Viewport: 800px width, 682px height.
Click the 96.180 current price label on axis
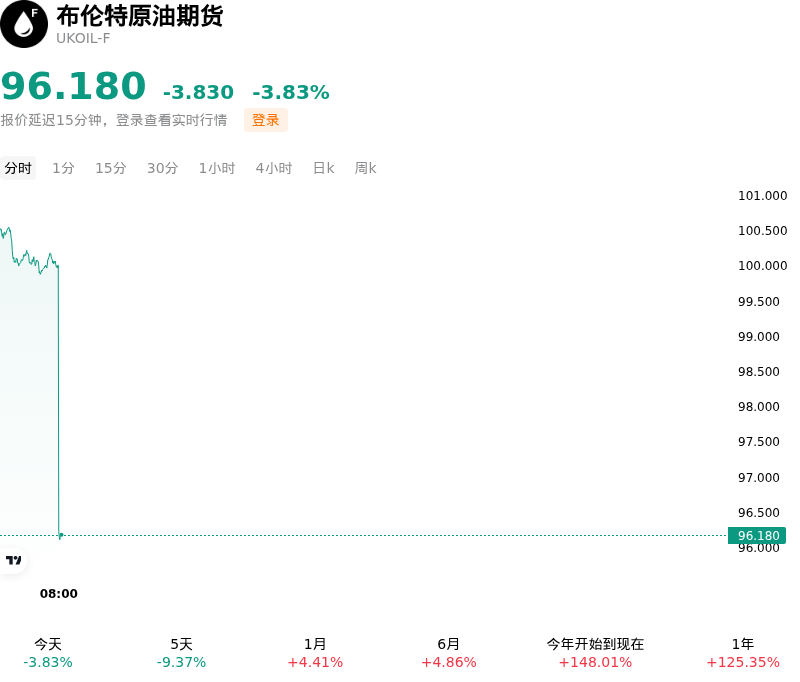click(757, 536)
